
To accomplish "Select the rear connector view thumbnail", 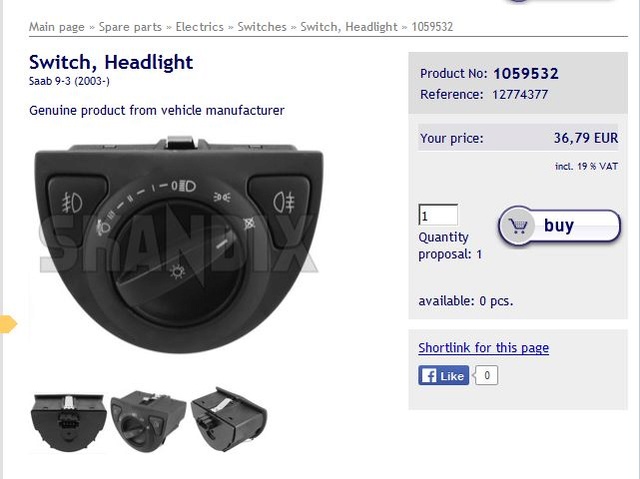I will [68, 422].
